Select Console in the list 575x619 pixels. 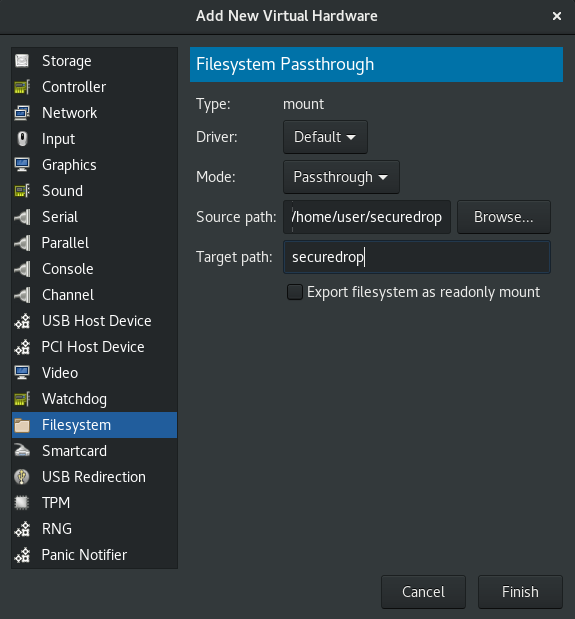(x=94, y=269)
